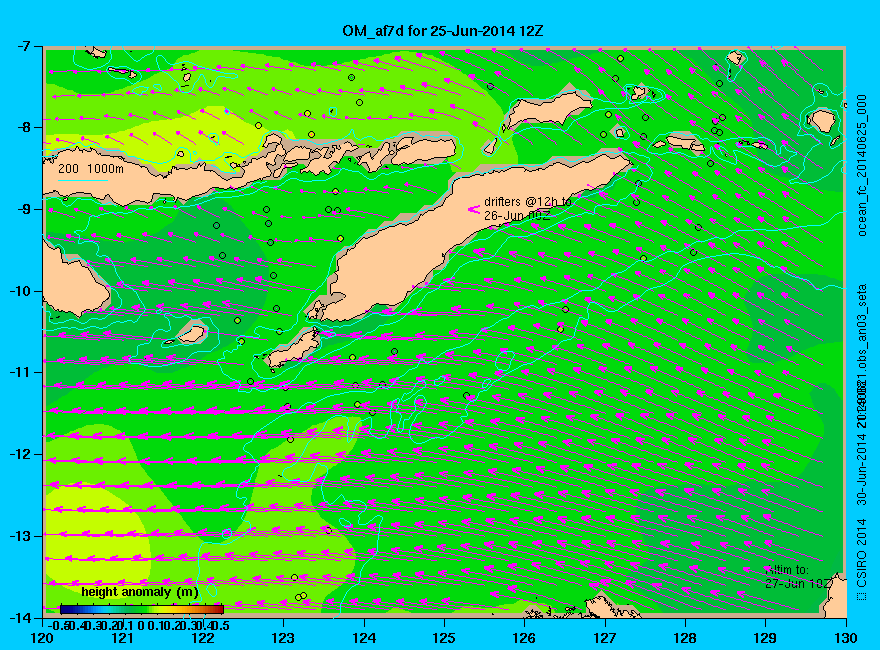Click the '200 1000m' depth contour label
The image size is (880, 650).
point(91,168)
